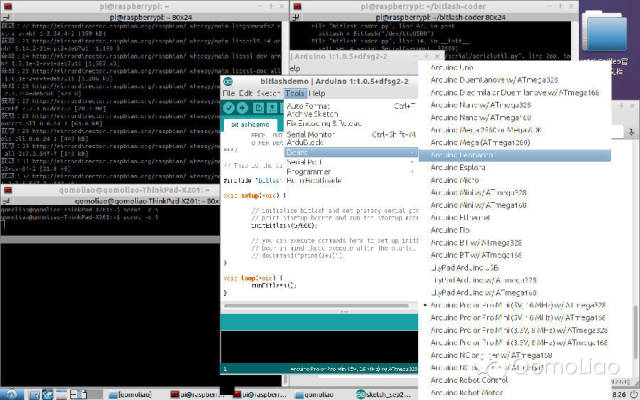Click the red terminal icon of the bitlash-coder terminal window

pos(297,7)
